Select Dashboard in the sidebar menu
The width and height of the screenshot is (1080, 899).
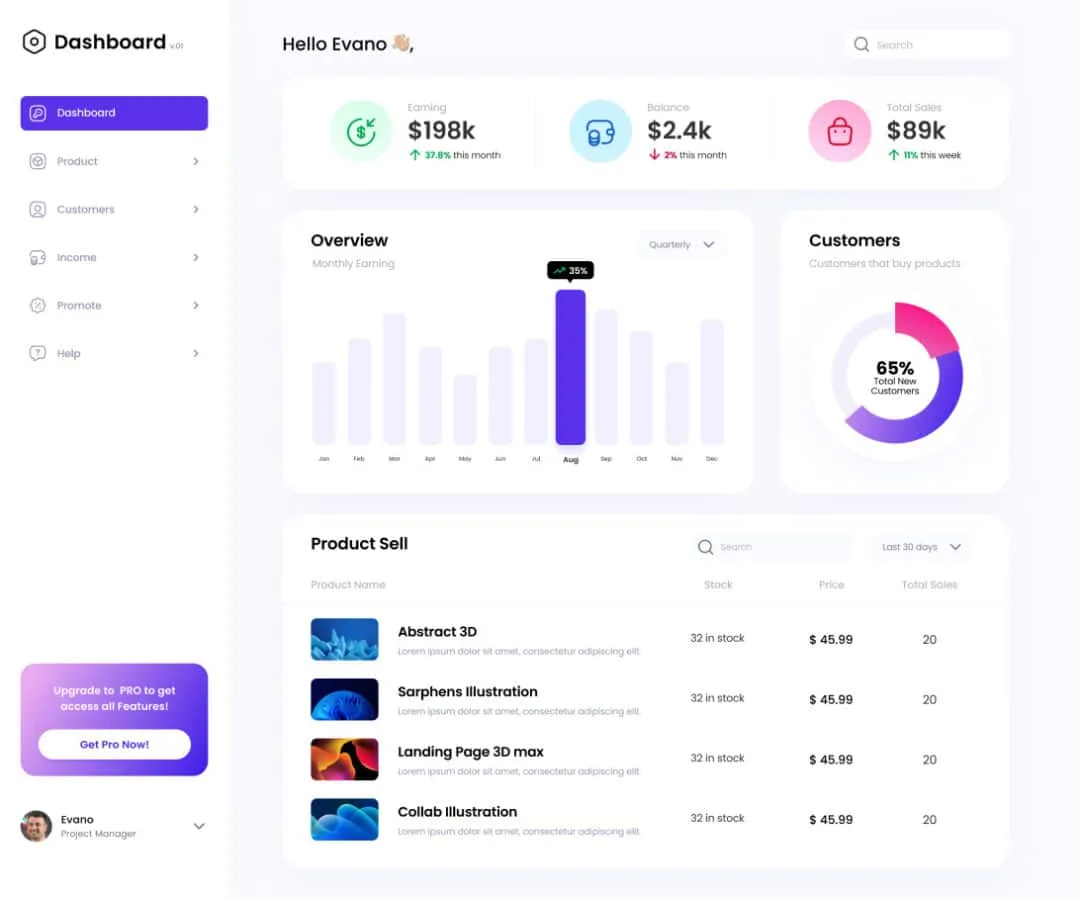(113, 112)
